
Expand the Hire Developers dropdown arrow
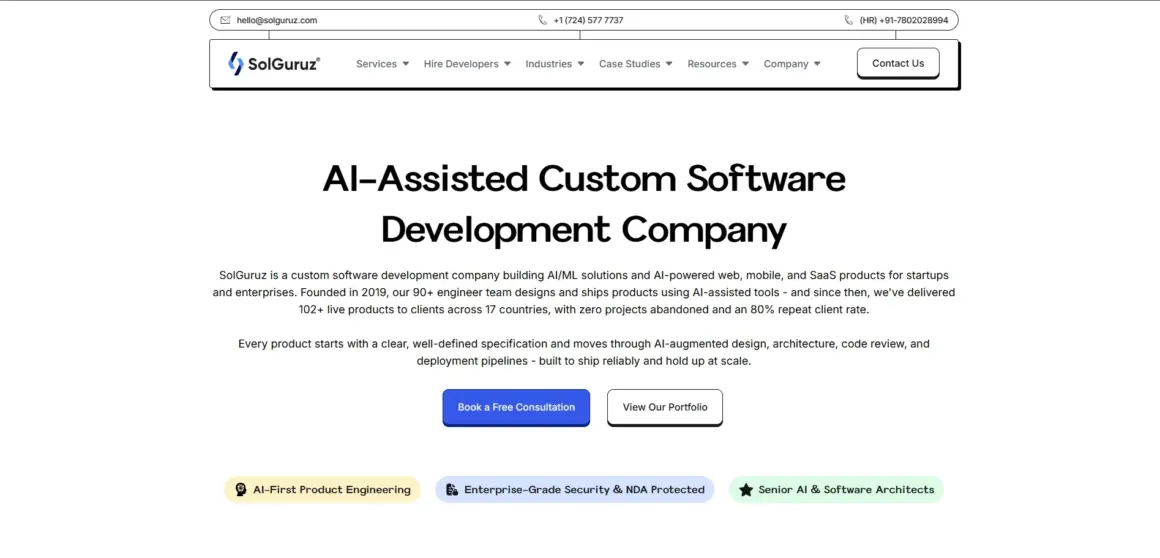[508, 64]
